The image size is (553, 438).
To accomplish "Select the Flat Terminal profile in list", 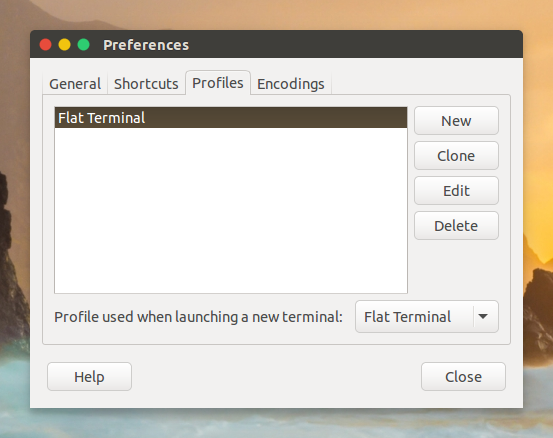I will (x=231, y=118).
